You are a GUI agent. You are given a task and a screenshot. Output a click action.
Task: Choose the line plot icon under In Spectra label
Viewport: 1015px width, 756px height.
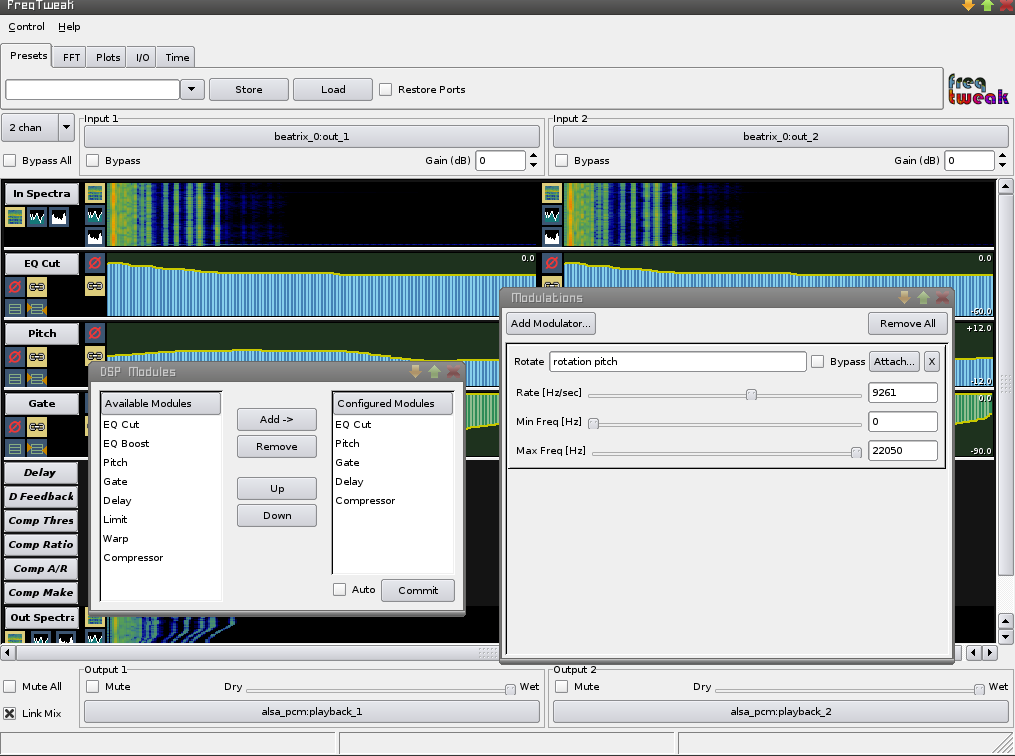tap(37, 217)
